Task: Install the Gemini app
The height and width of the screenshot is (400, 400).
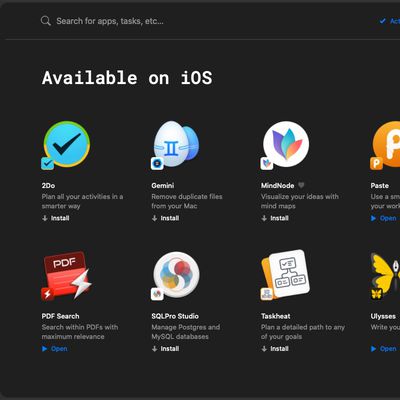Action: [x=165, y=218]
